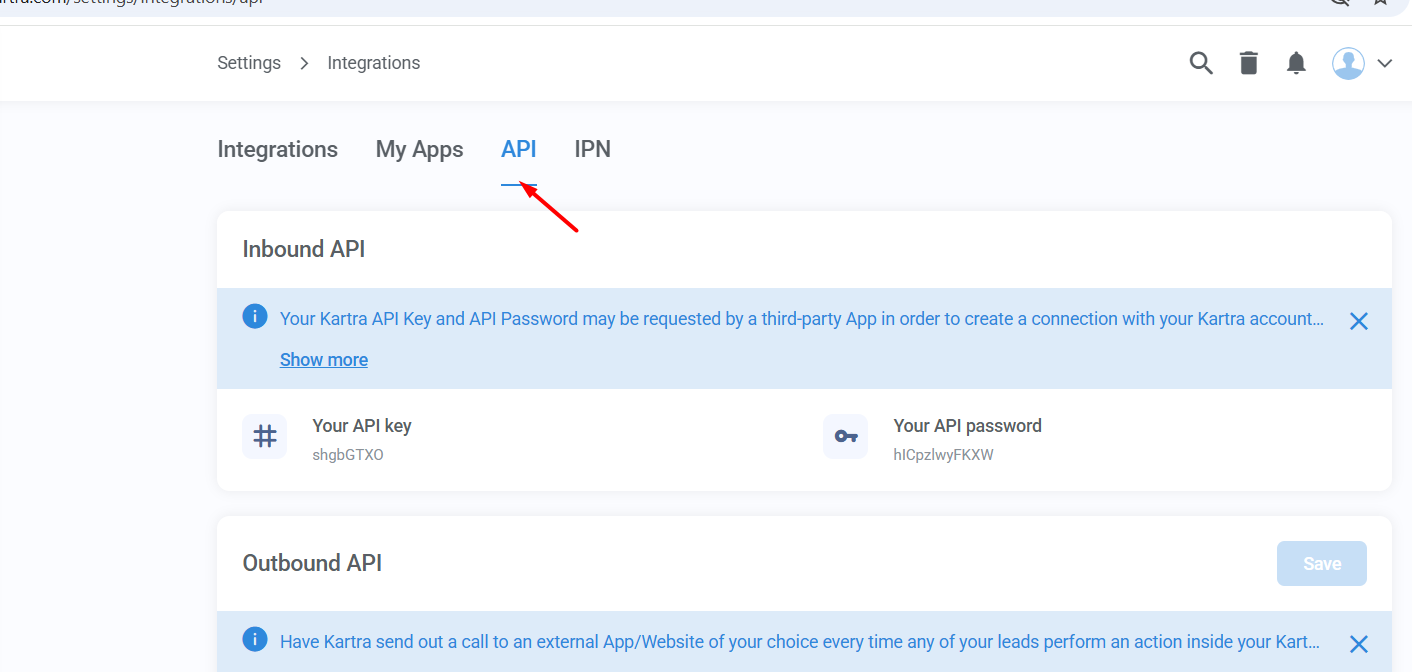1412x672 pixels.
Task: Select the API tab
Action: pos(519,149)
